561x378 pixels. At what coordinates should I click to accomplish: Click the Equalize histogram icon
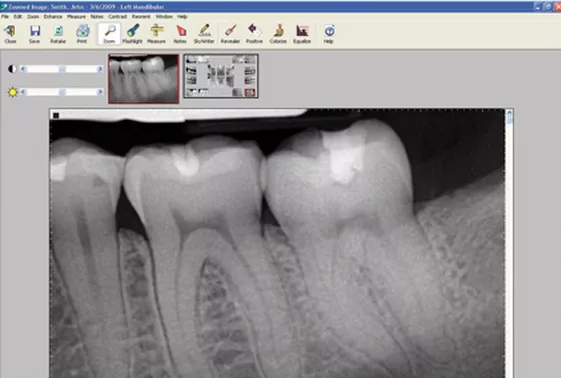click(302, 34)
